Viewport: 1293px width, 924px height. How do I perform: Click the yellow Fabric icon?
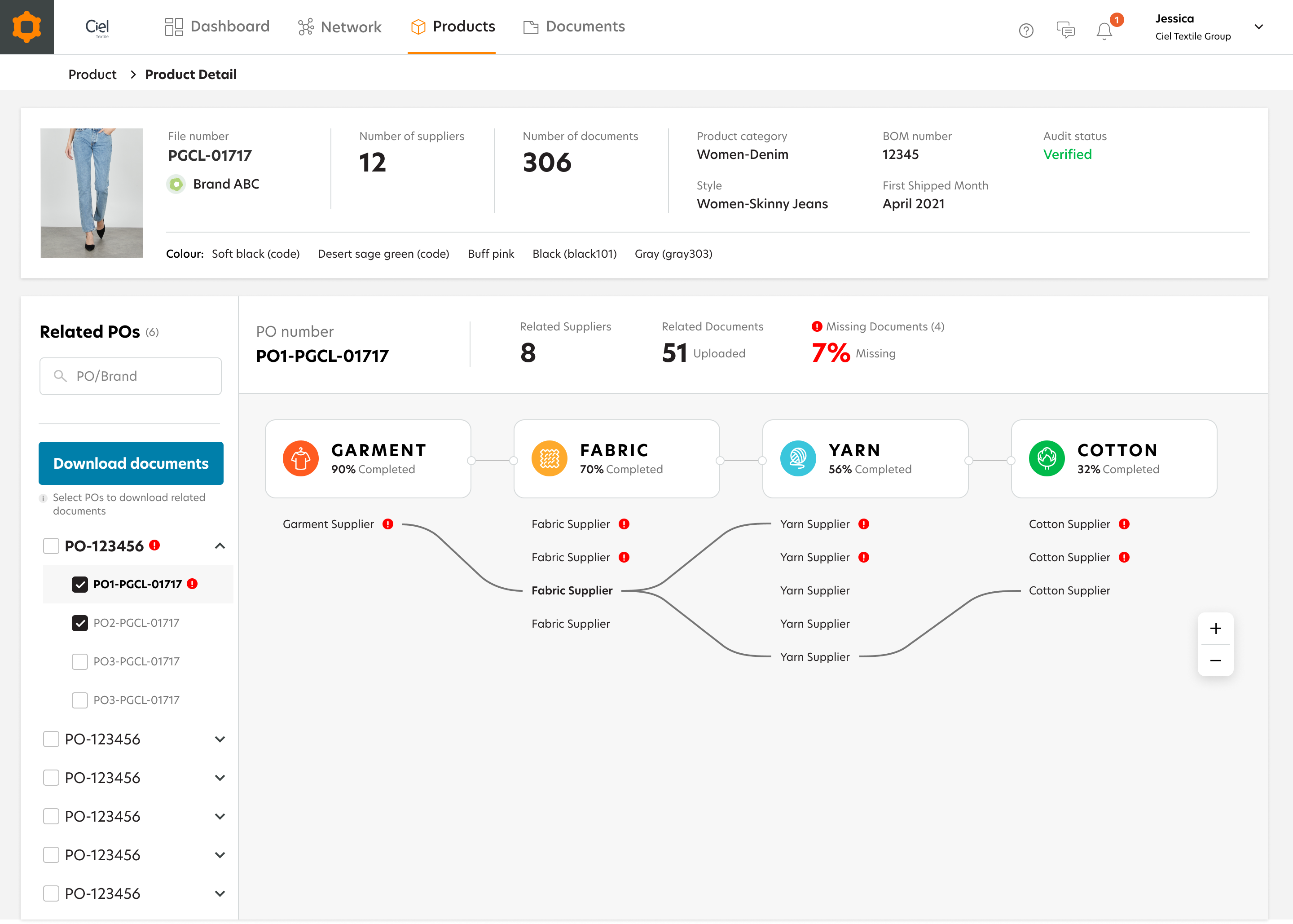[x=549, y=458]
